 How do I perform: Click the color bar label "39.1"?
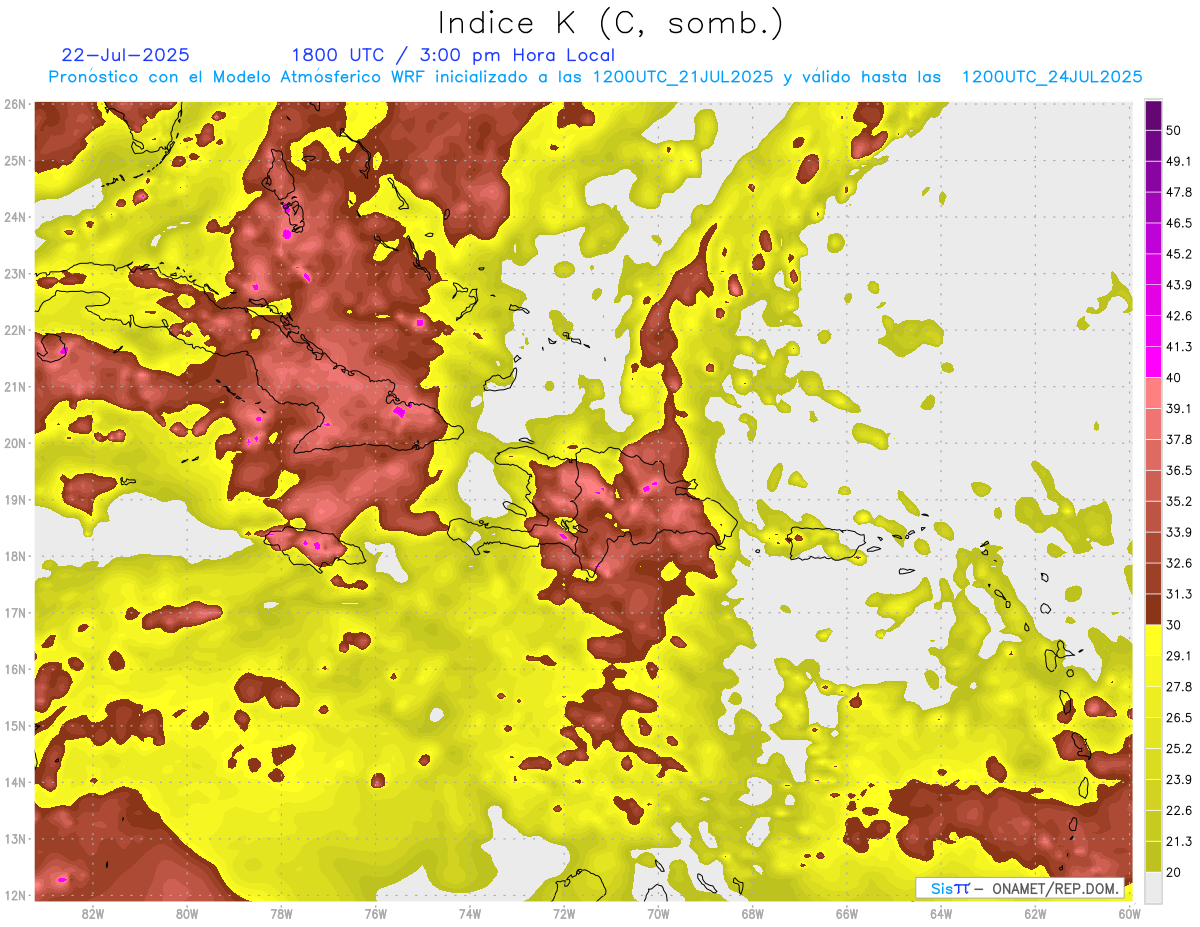point(1178,409)
